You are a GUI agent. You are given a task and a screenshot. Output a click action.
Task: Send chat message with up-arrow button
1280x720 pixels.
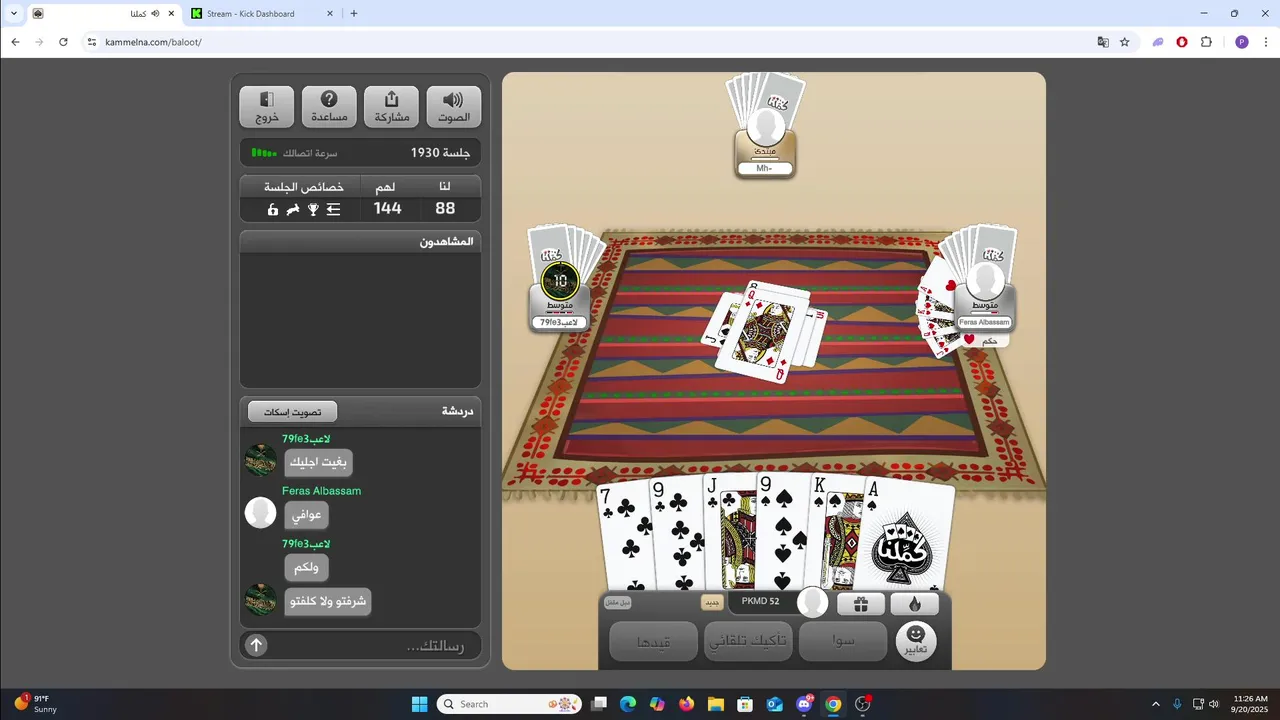256,645
